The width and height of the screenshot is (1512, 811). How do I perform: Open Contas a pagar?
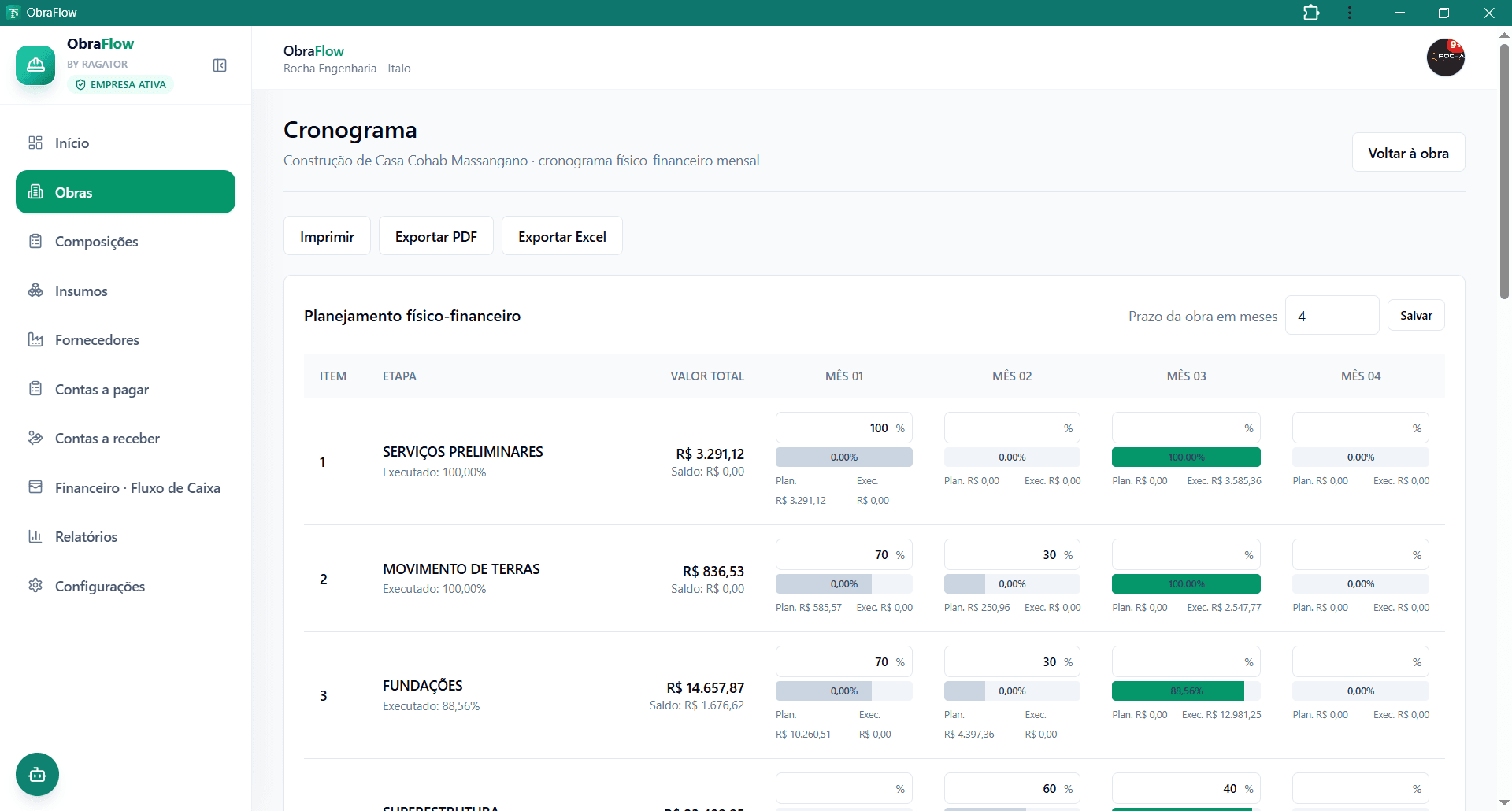125,389
